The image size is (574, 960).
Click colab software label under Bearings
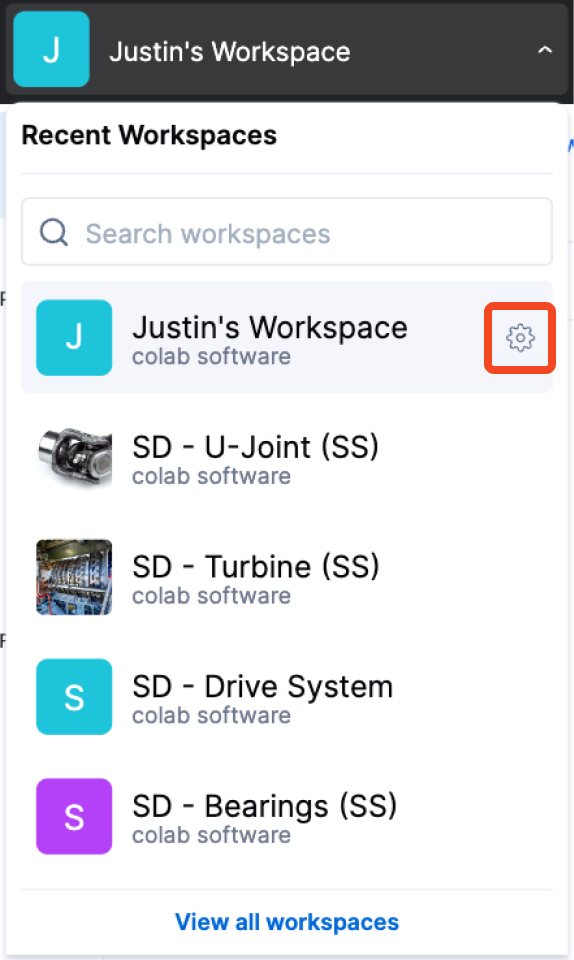pos(211,835)
